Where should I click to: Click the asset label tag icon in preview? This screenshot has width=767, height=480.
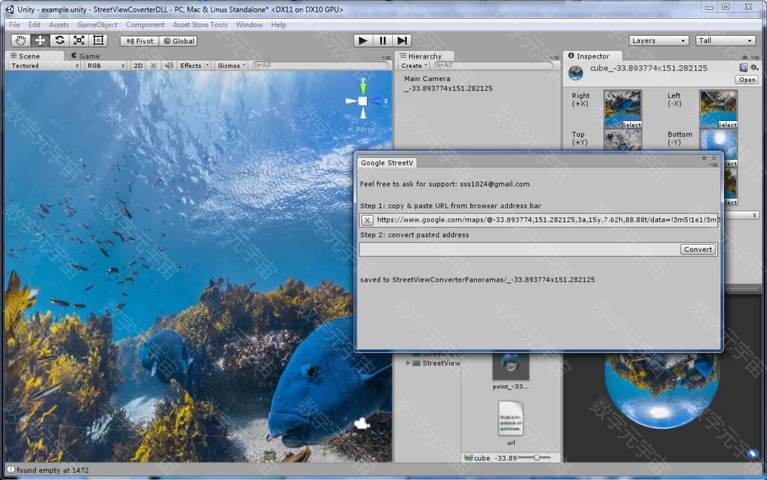pos(752,454)
